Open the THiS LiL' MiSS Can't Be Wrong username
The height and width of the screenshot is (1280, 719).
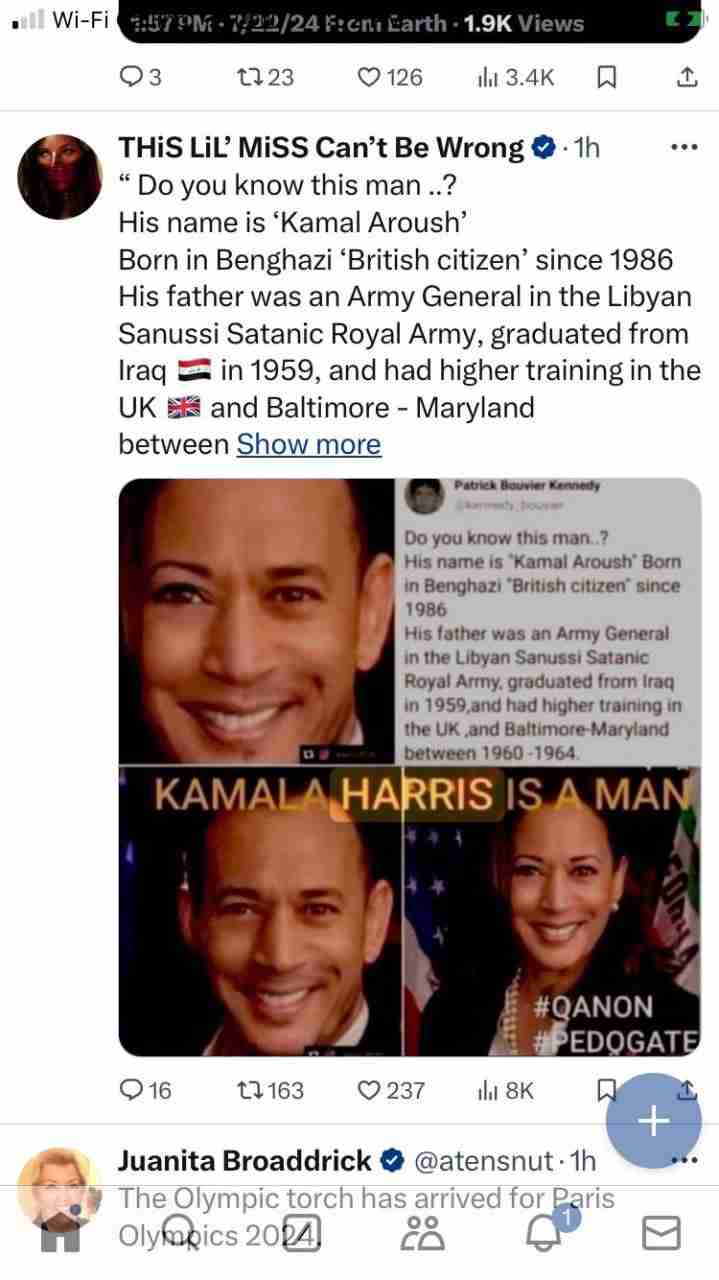pyautogui.click(x=320, y=148)
